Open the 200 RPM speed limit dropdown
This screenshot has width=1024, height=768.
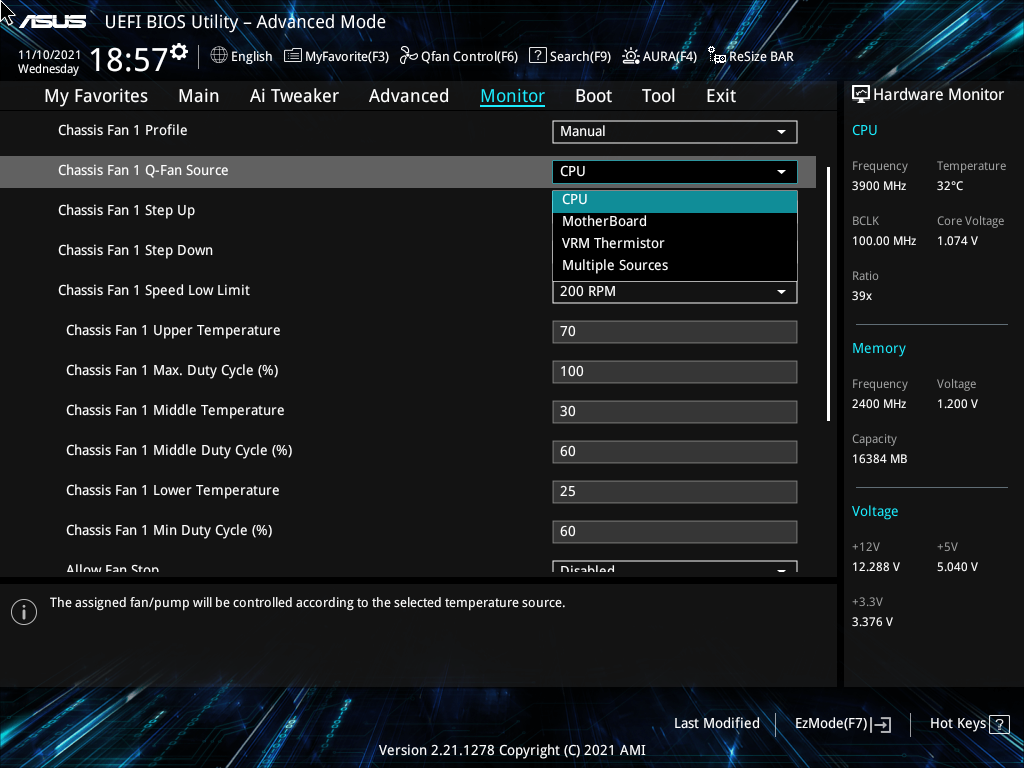pyautogui.click(x=675, y=291)
